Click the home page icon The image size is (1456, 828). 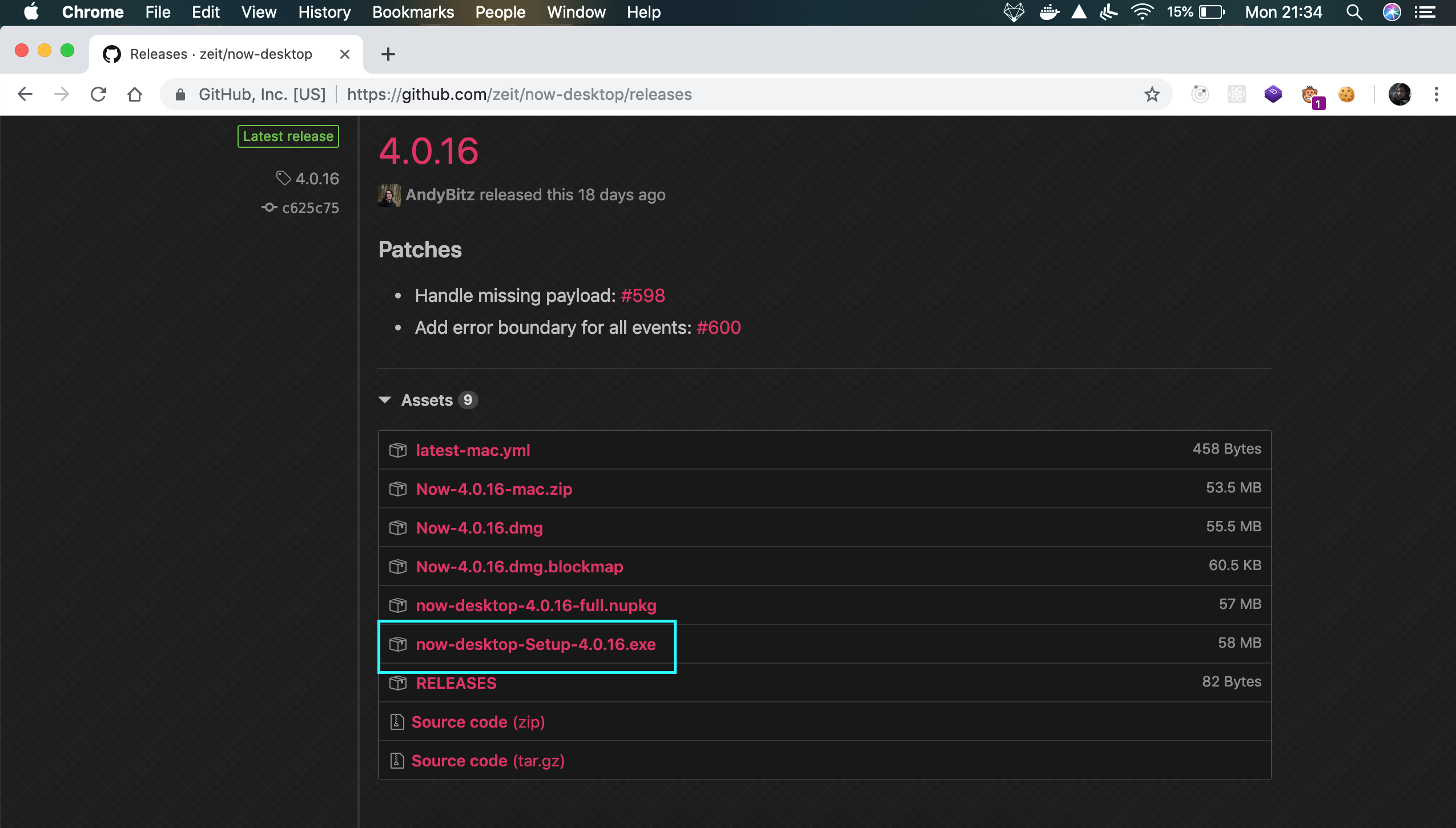point(135,94)
